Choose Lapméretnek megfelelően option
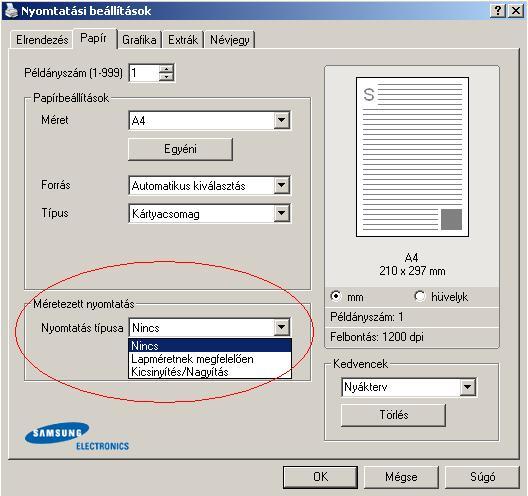The width and height of the screenshot is (528, 496). point(210,359)
